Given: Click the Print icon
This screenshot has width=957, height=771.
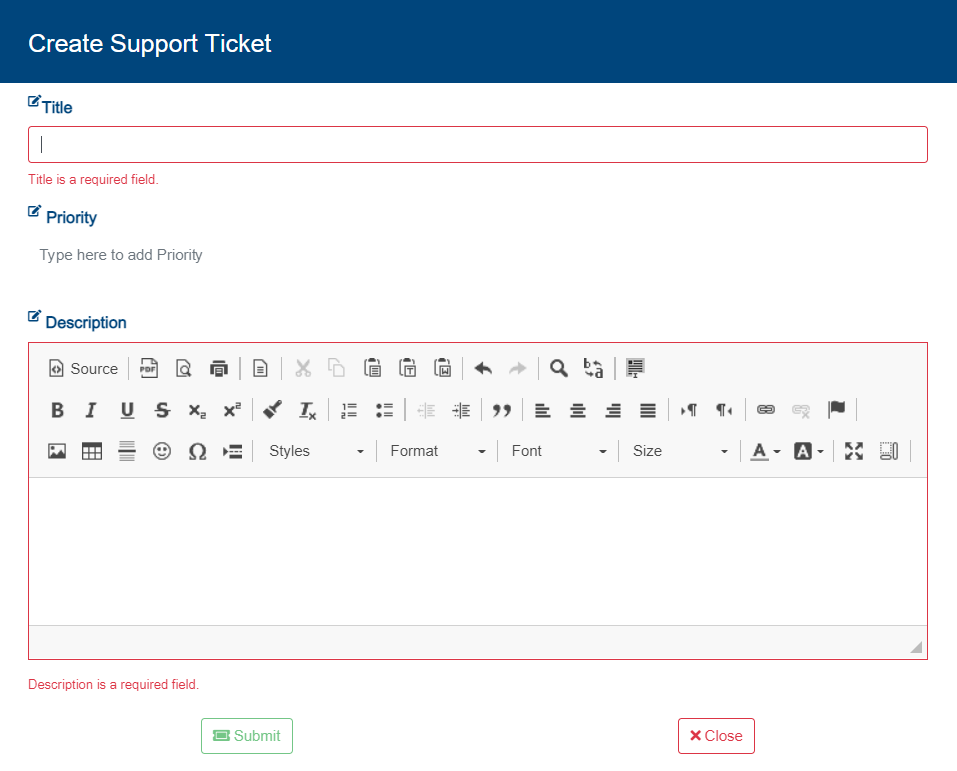Looking at the screenshot, I should [218, 369].
